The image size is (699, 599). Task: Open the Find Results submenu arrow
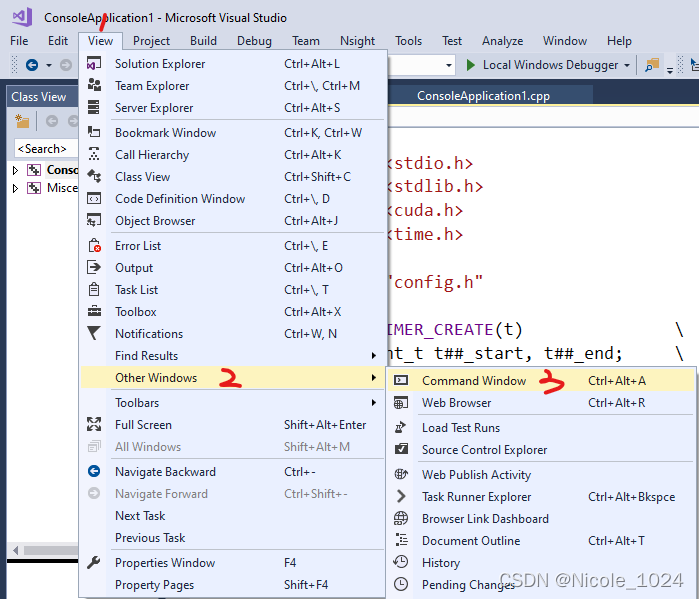tap(374, 356)
